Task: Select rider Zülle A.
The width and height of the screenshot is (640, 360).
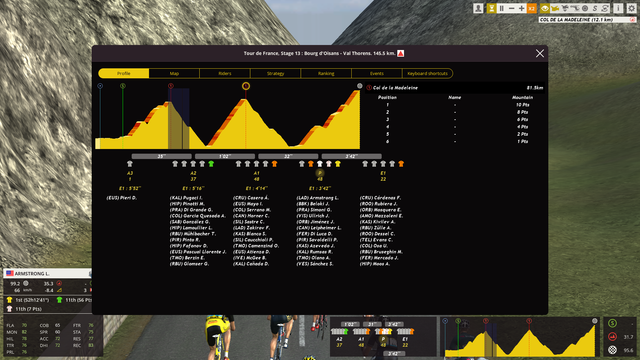Action: pos(375,228)
